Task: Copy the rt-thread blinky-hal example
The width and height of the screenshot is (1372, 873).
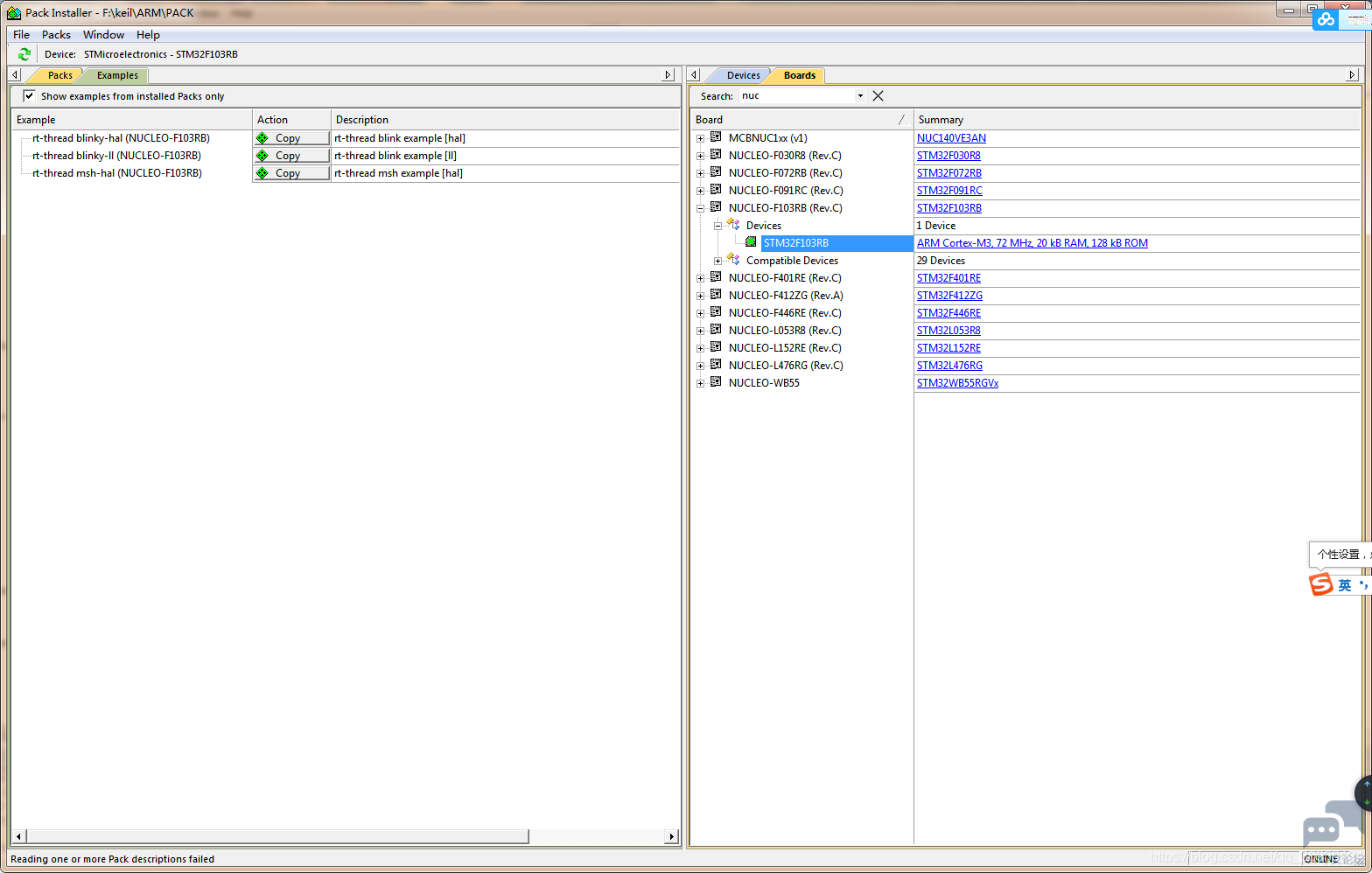Action: (x=291, y=138)
